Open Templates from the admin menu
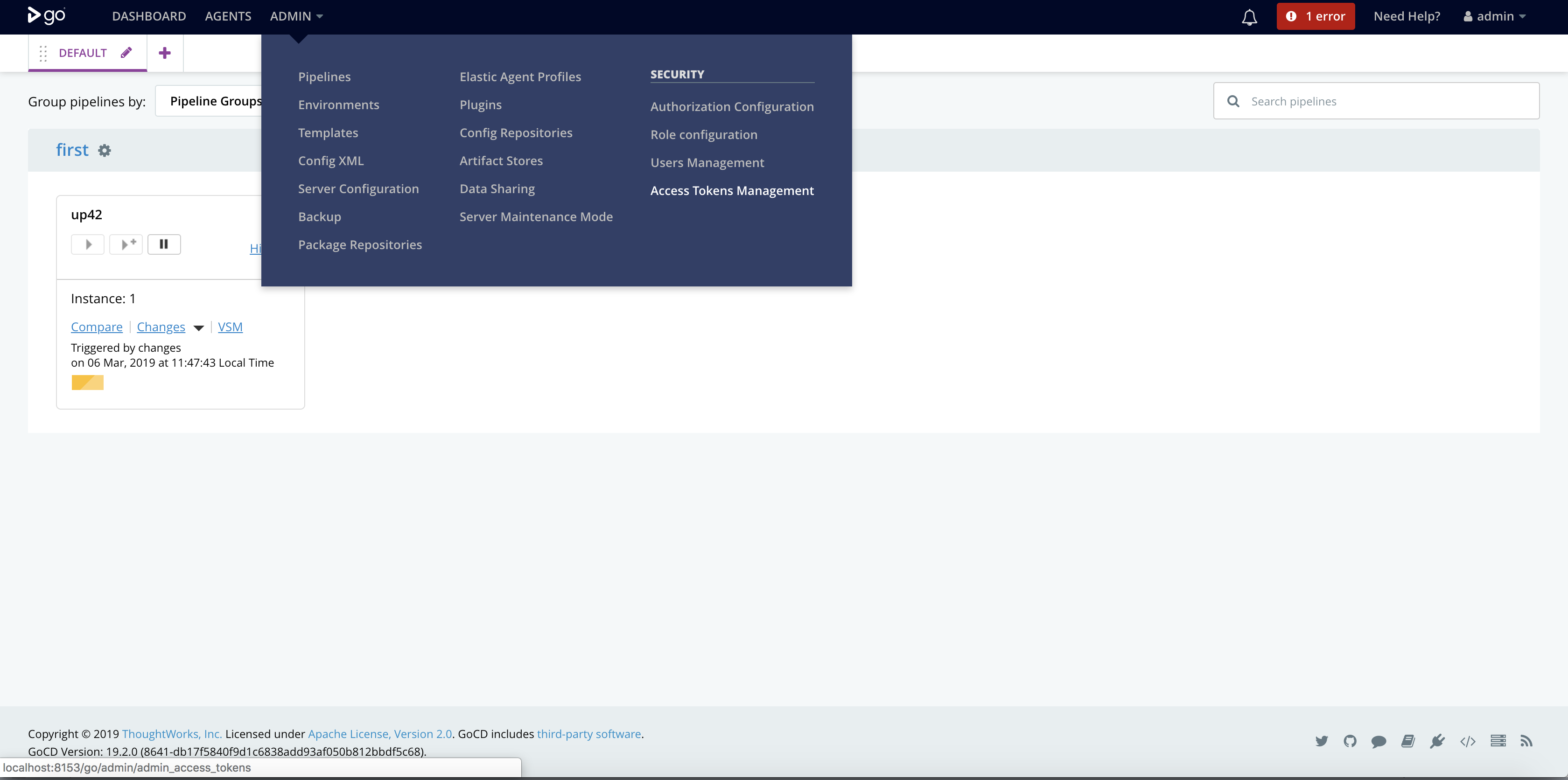 coord(328,132)
